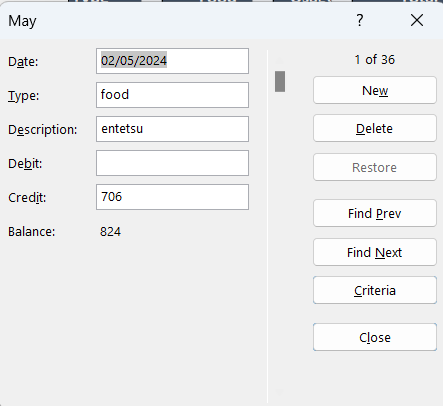Click the Date label
Screen dimensions: 443x406
pyautogui.click(x=23, y=62)
